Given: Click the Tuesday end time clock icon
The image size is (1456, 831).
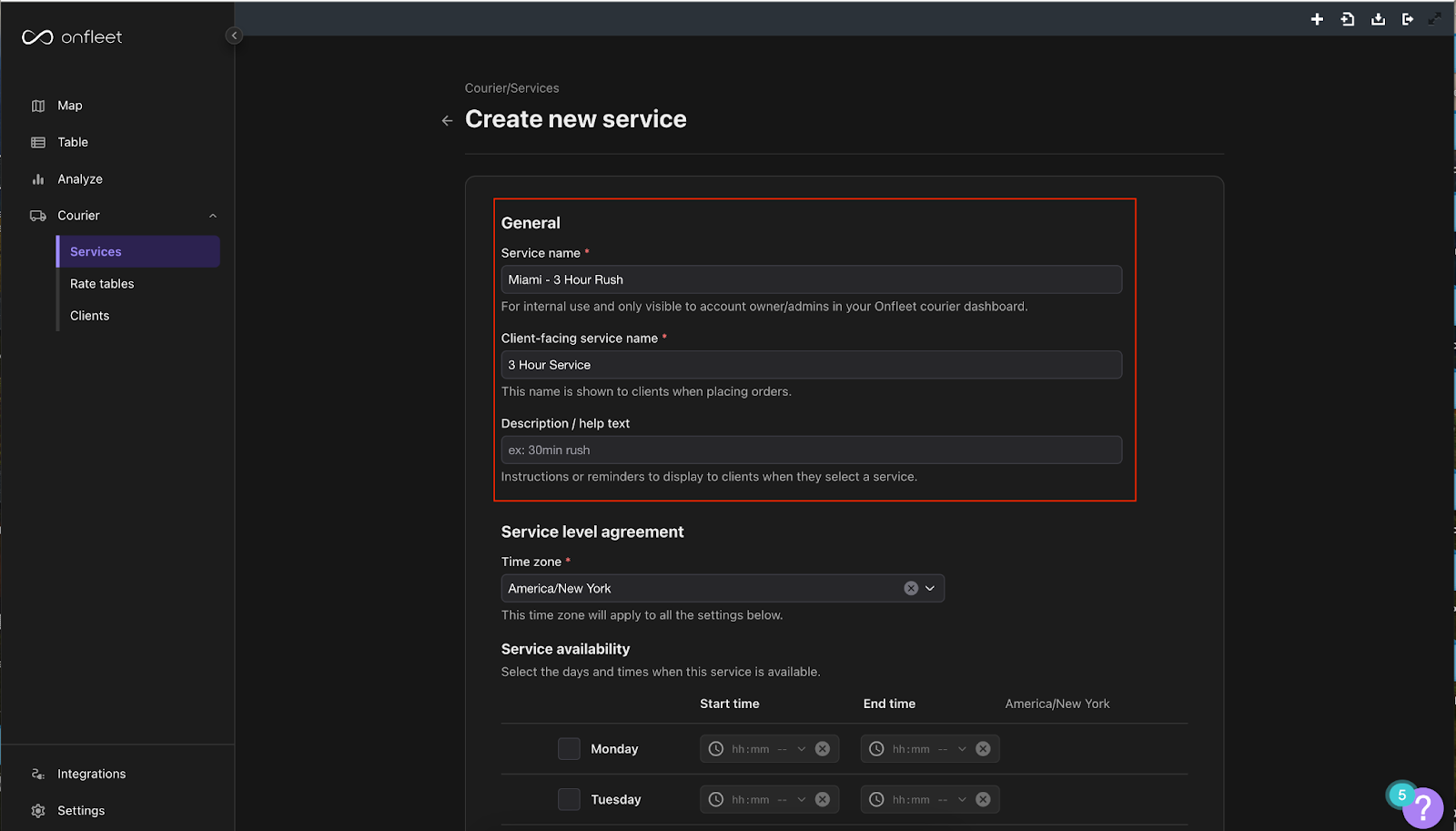Looking at the screenshot, I should click(x=876, y=799).
